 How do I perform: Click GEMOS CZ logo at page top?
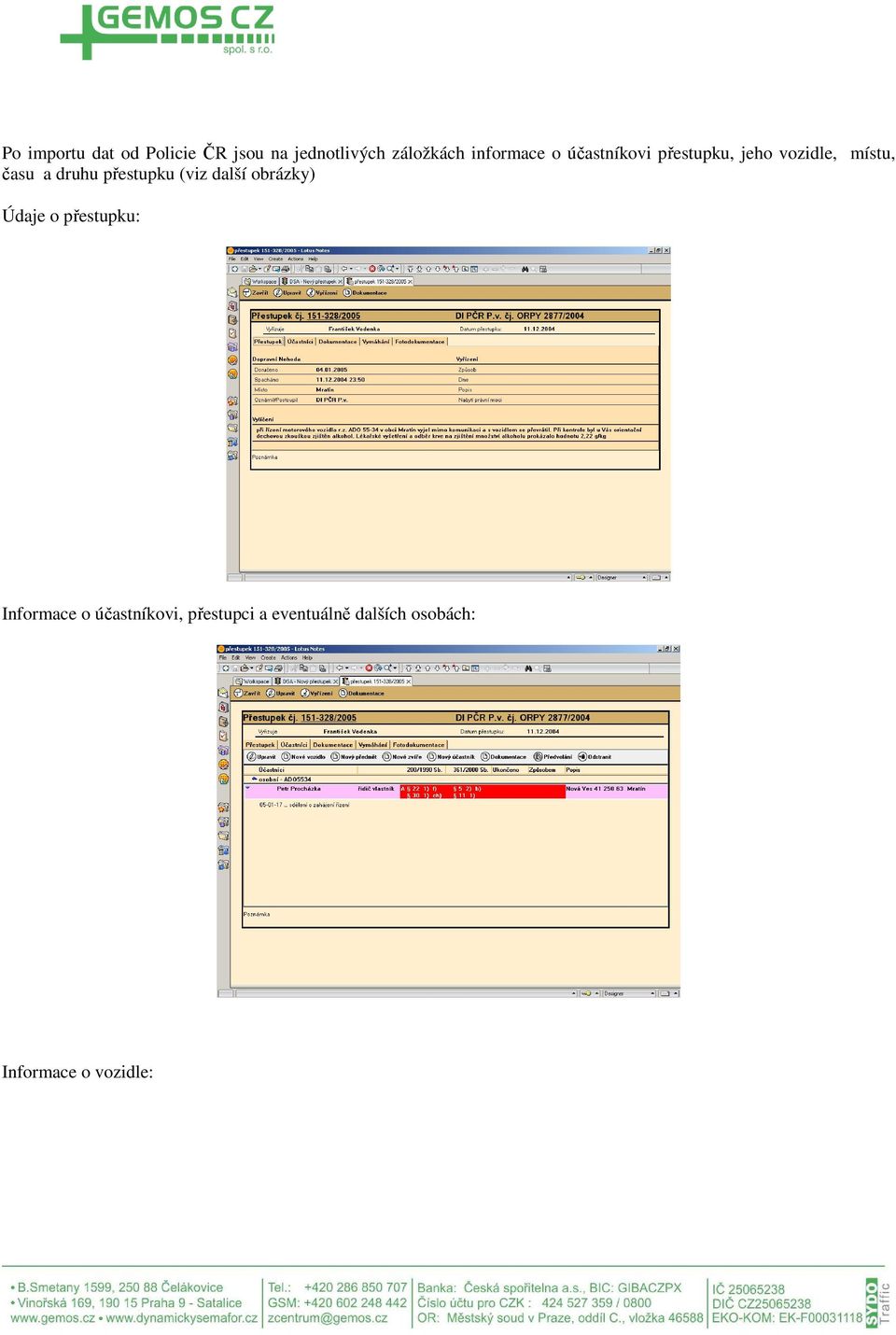[167, 31]
